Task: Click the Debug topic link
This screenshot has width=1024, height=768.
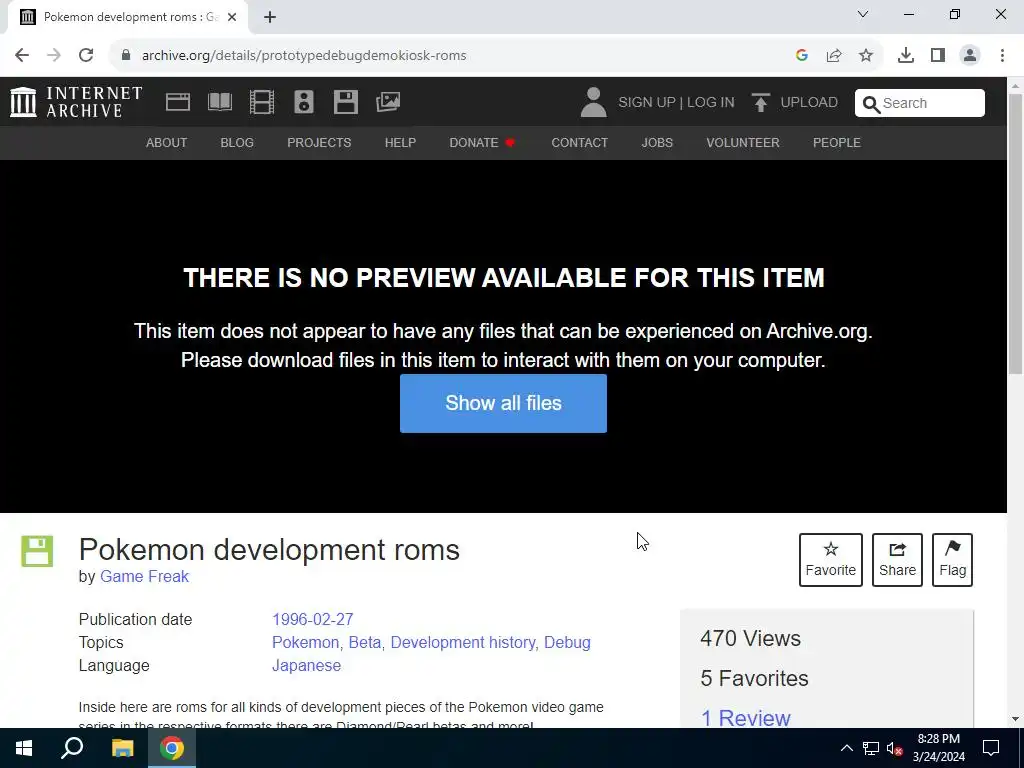Action: pyautogui.click(x=568, y=642)
